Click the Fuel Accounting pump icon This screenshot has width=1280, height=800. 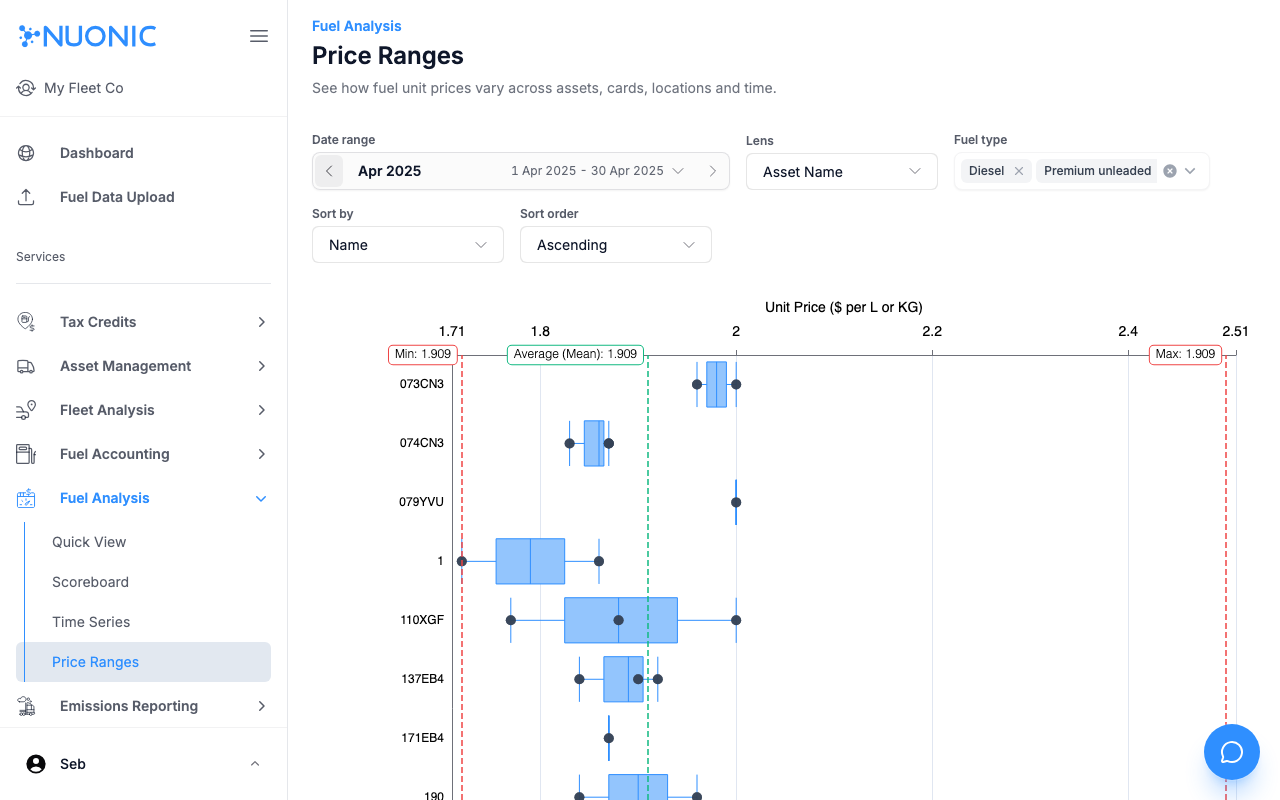(x=26, y=454)
